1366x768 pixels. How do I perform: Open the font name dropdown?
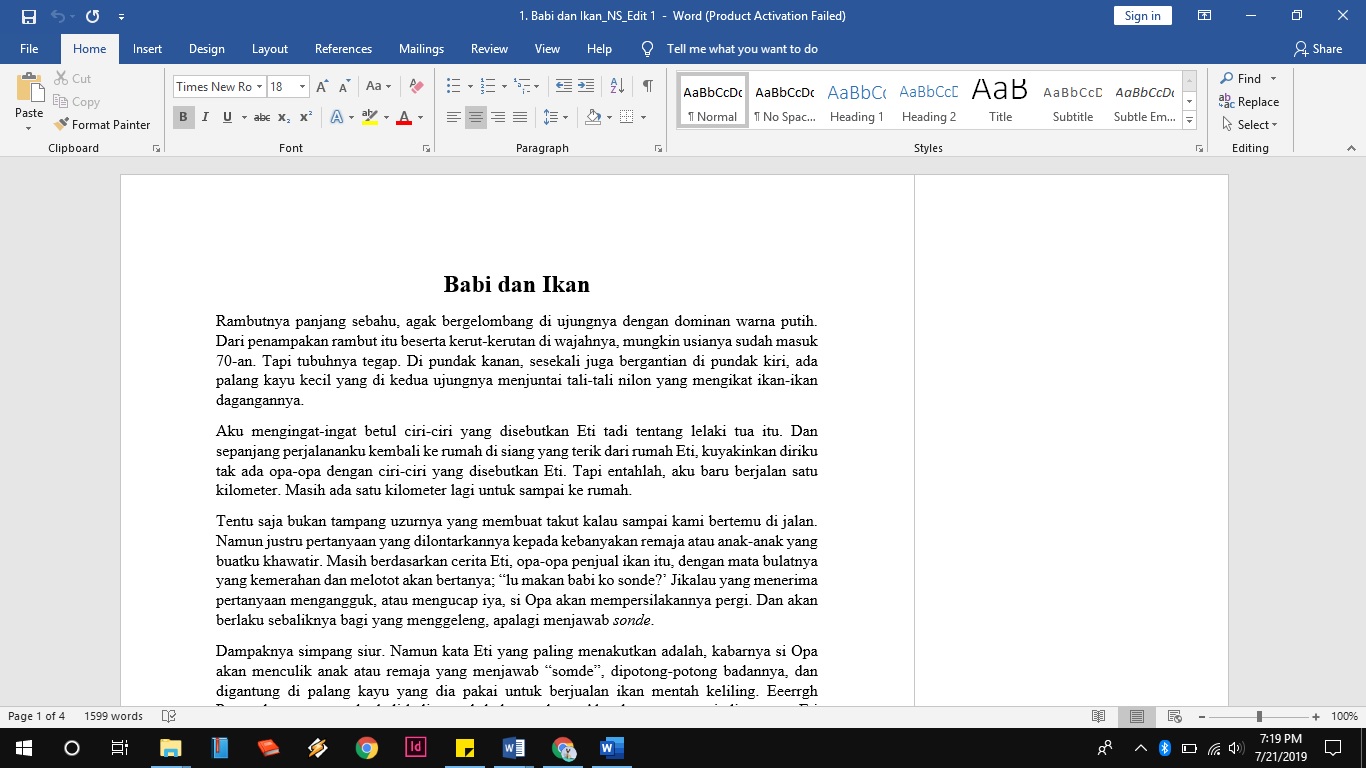click(x=259, y=87)
